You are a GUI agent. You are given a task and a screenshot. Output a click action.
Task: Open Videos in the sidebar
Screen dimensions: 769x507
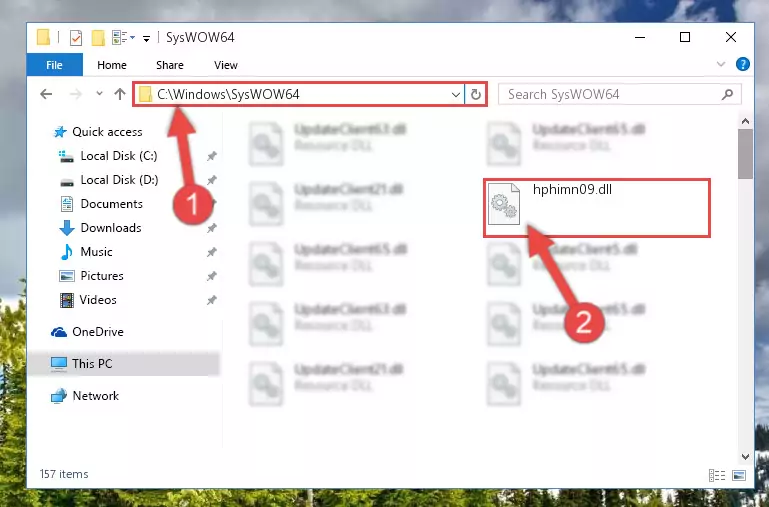coord(98,300)
